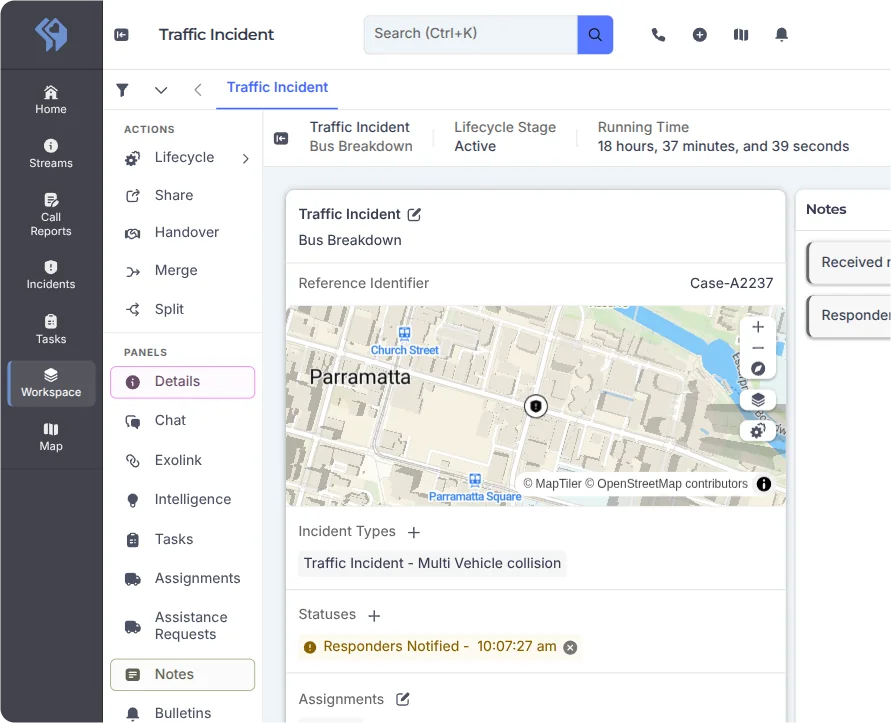Open Map from the sidebar
Screen dimensions: 891x723
(x=51, y=437)
